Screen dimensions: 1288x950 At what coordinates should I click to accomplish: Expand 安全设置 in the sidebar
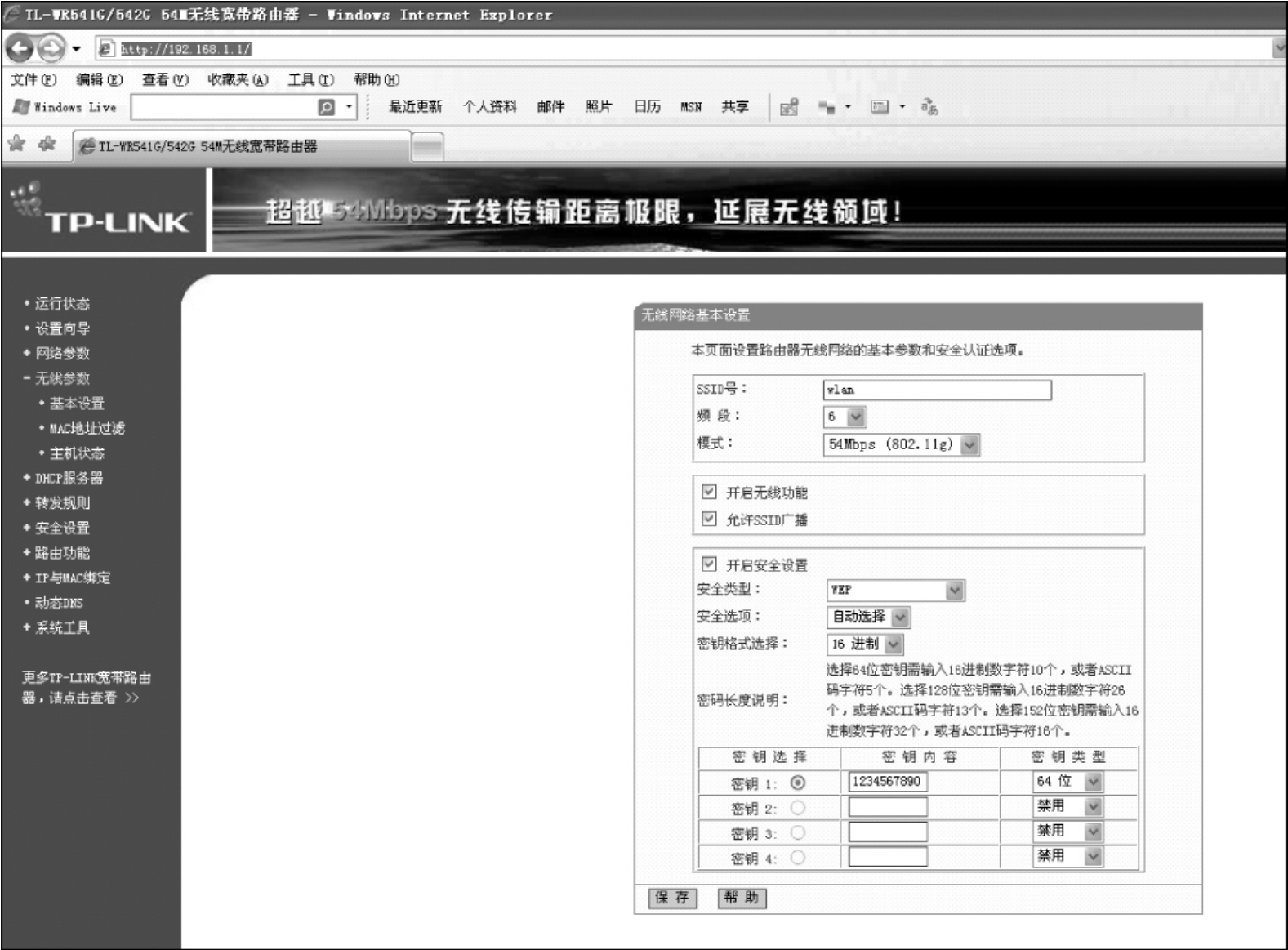pyautogui.click(x=62, y=528)
